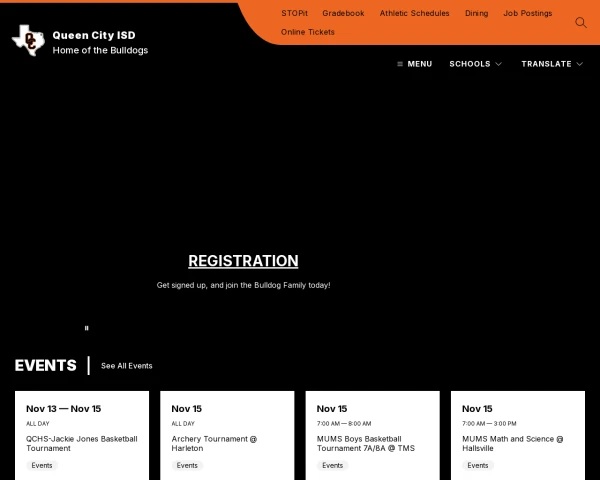
Task: Pause the slideshow with the pause icon
Action: coord(86,328)
